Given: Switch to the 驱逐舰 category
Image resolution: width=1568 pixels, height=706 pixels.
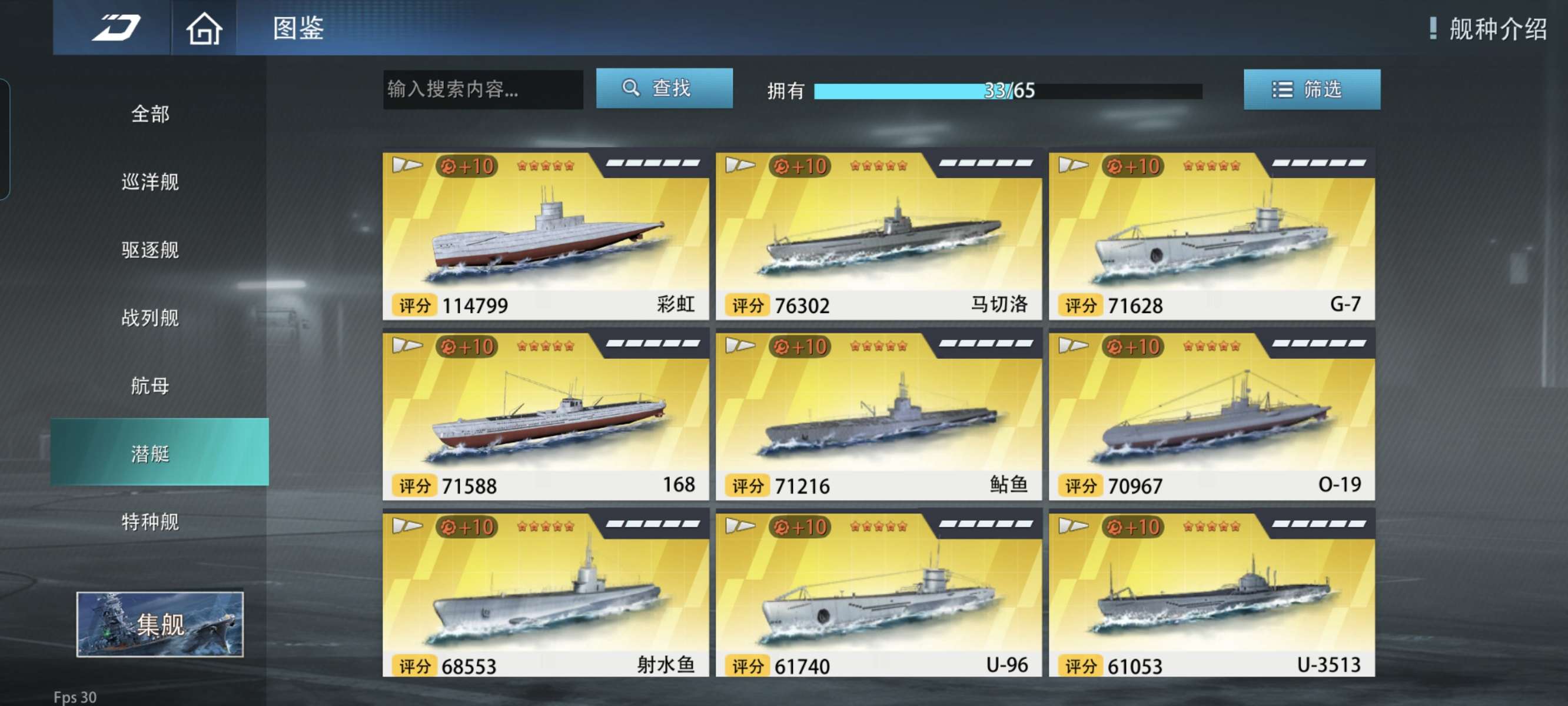Looking at the screenshot, I should click(150, 249).
